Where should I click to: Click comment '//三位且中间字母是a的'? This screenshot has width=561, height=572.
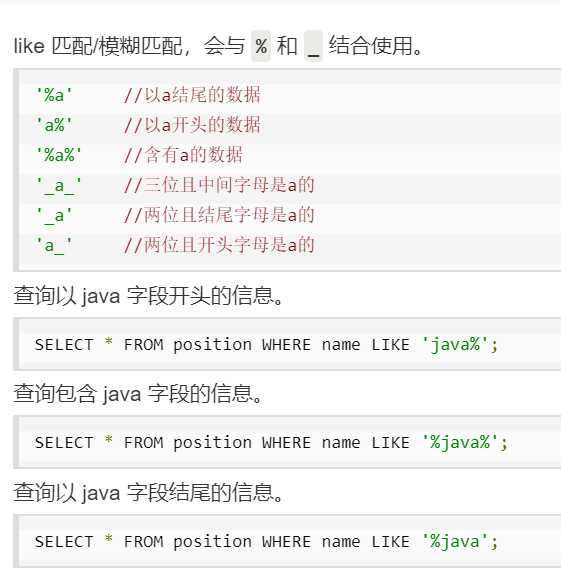[219, 185]
